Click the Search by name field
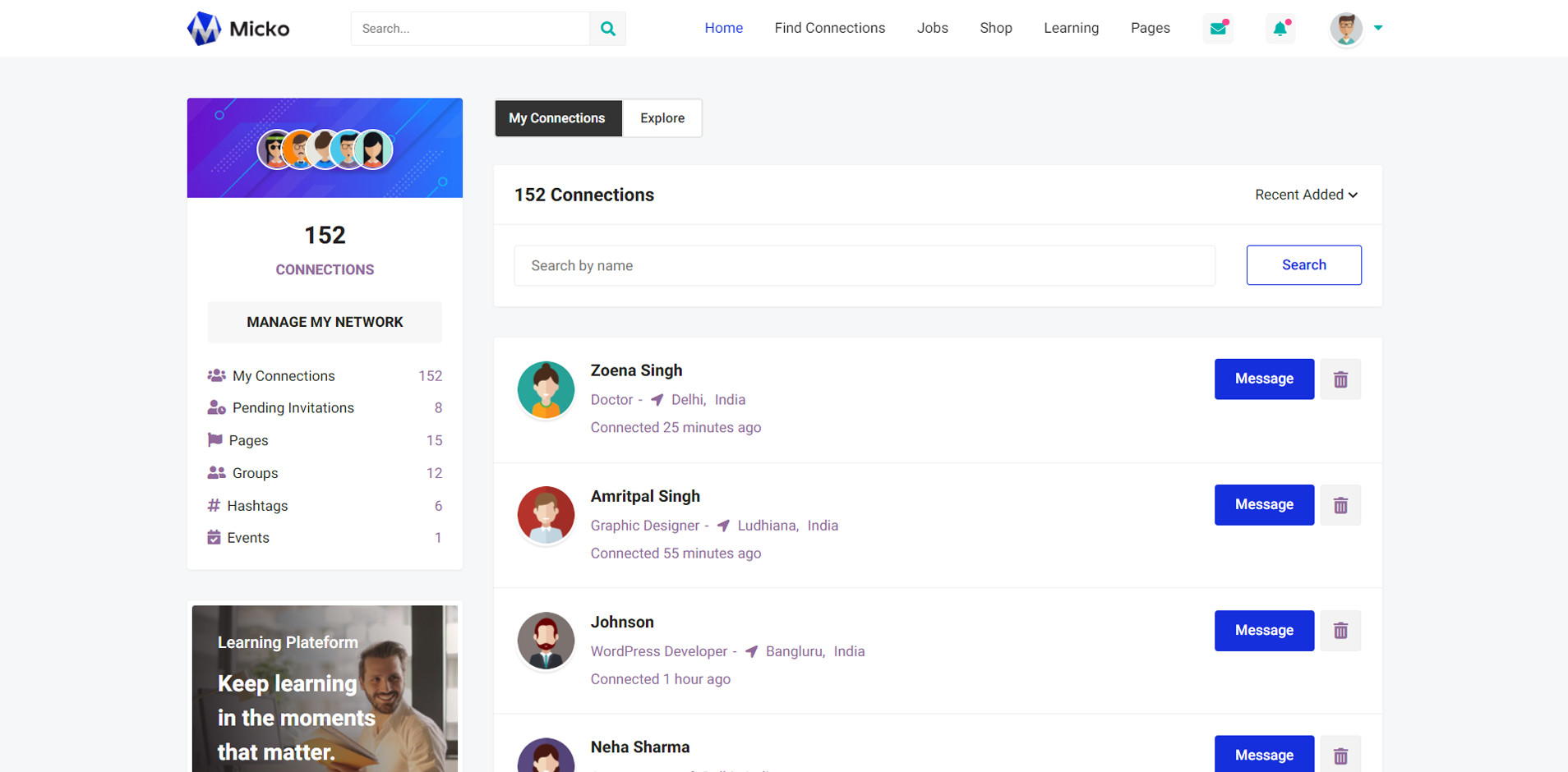The image size is (1568, 772). click(x=864, y=265)
